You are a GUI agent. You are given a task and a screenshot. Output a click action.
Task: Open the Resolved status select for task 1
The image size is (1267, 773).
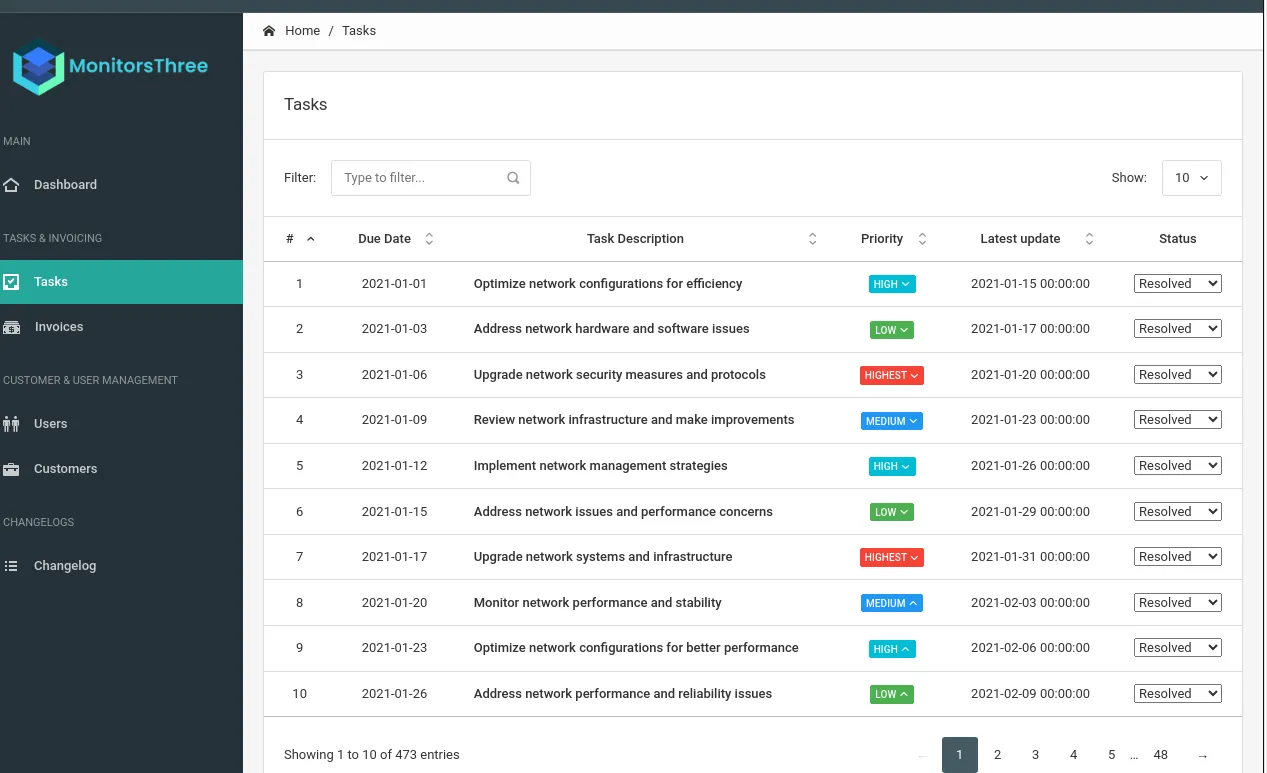tap(1178, 284)
